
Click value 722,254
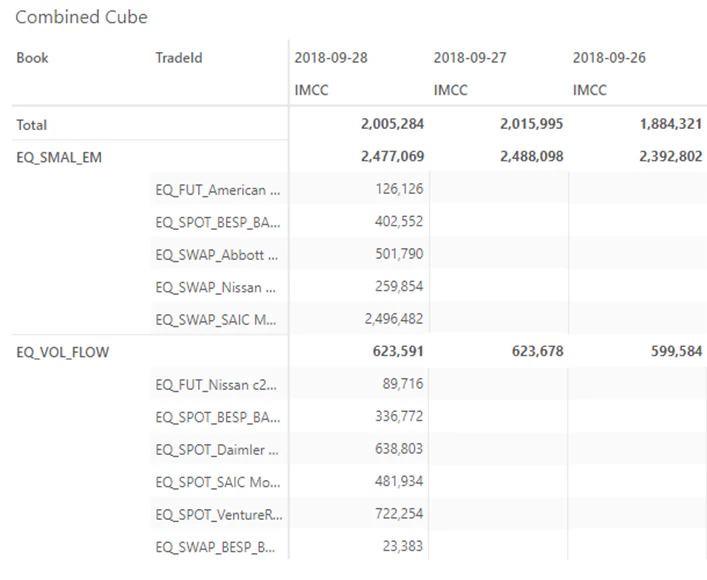coord(399,513)
